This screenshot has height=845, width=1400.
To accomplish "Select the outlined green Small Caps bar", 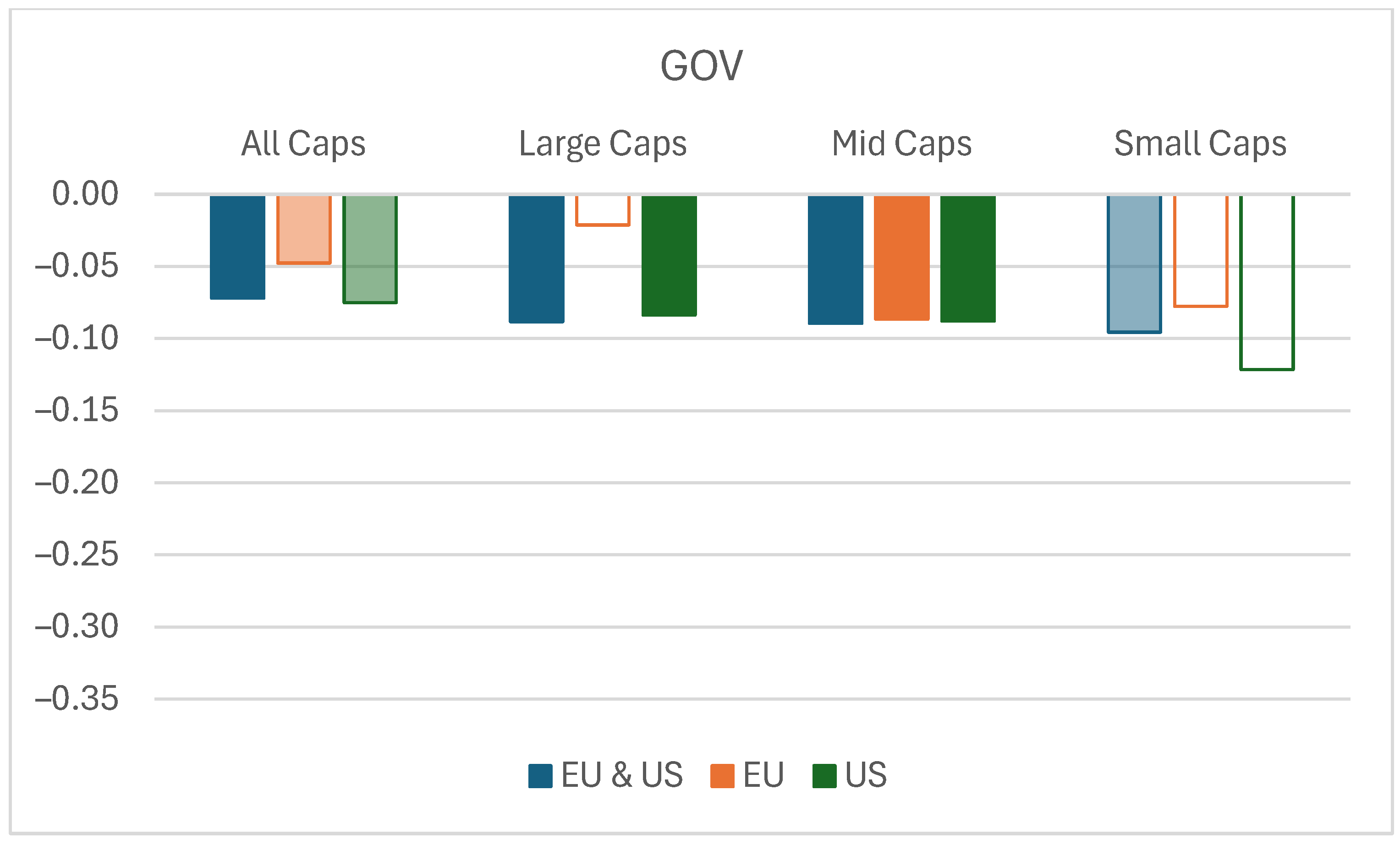I will point(1267,282).
